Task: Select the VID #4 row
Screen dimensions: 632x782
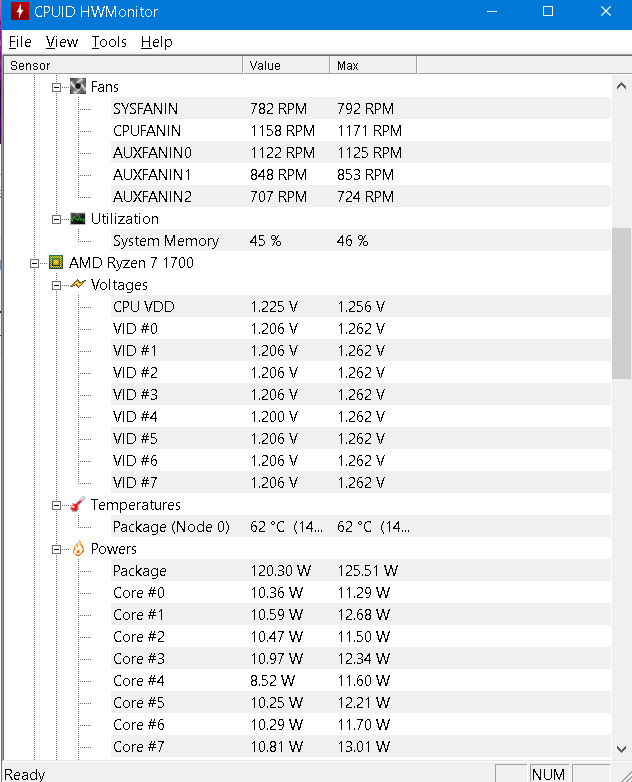Action: (361, 416)
